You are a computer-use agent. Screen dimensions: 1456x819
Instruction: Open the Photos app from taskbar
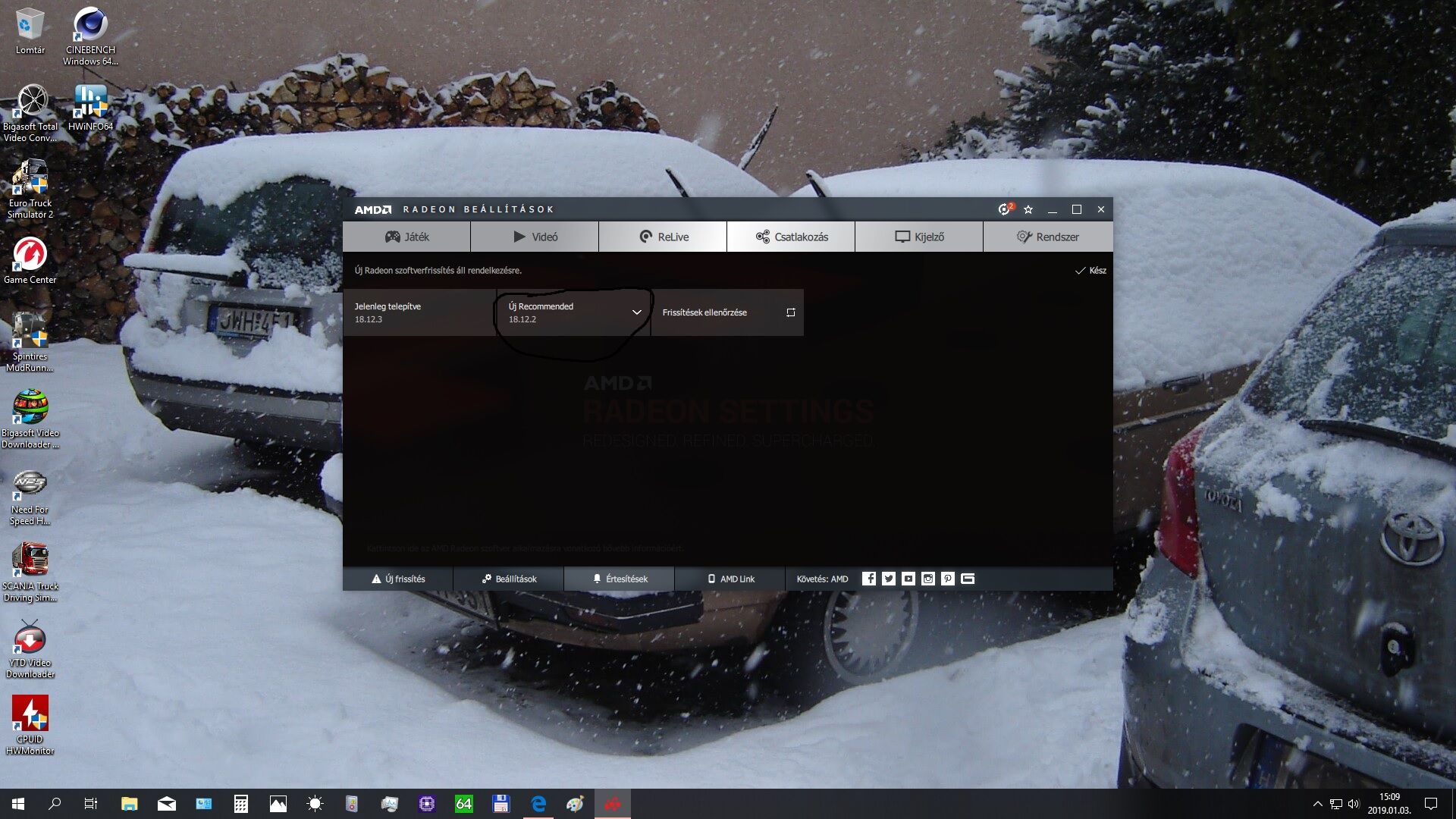click(x=278, y=804)
